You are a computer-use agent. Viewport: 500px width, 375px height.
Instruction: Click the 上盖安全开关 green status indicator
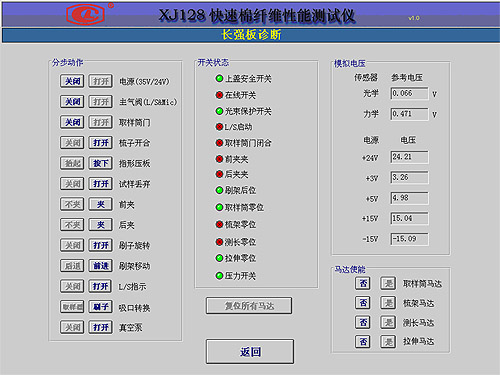tap(219, 79)
